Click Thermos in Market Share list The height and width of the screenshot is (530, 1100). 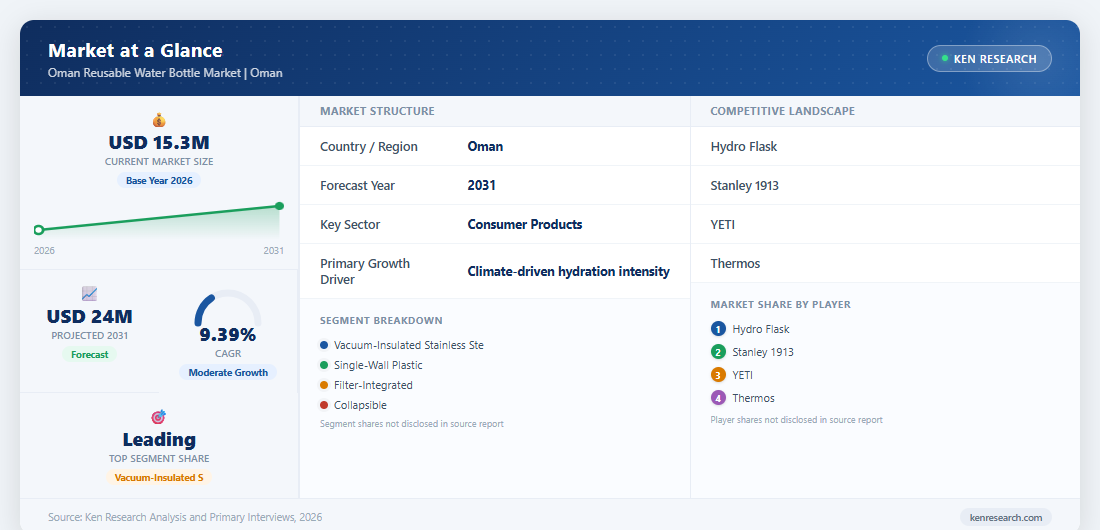pos(753,398)
